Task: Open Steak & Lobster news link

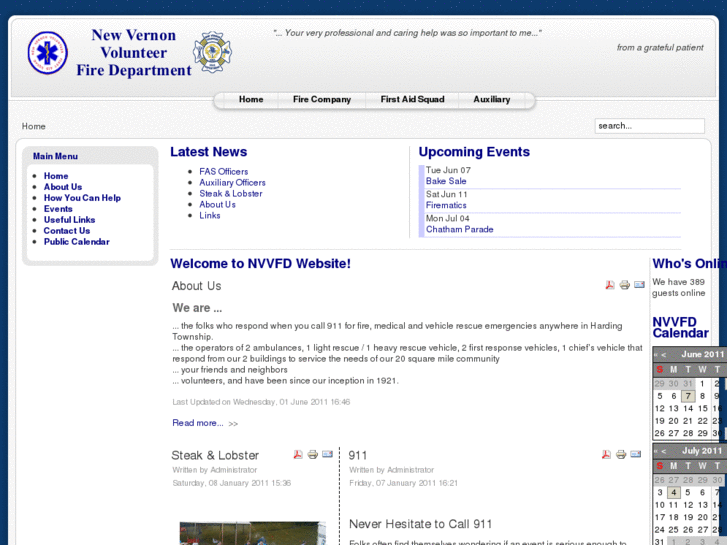Action: (x=230, y=194)
